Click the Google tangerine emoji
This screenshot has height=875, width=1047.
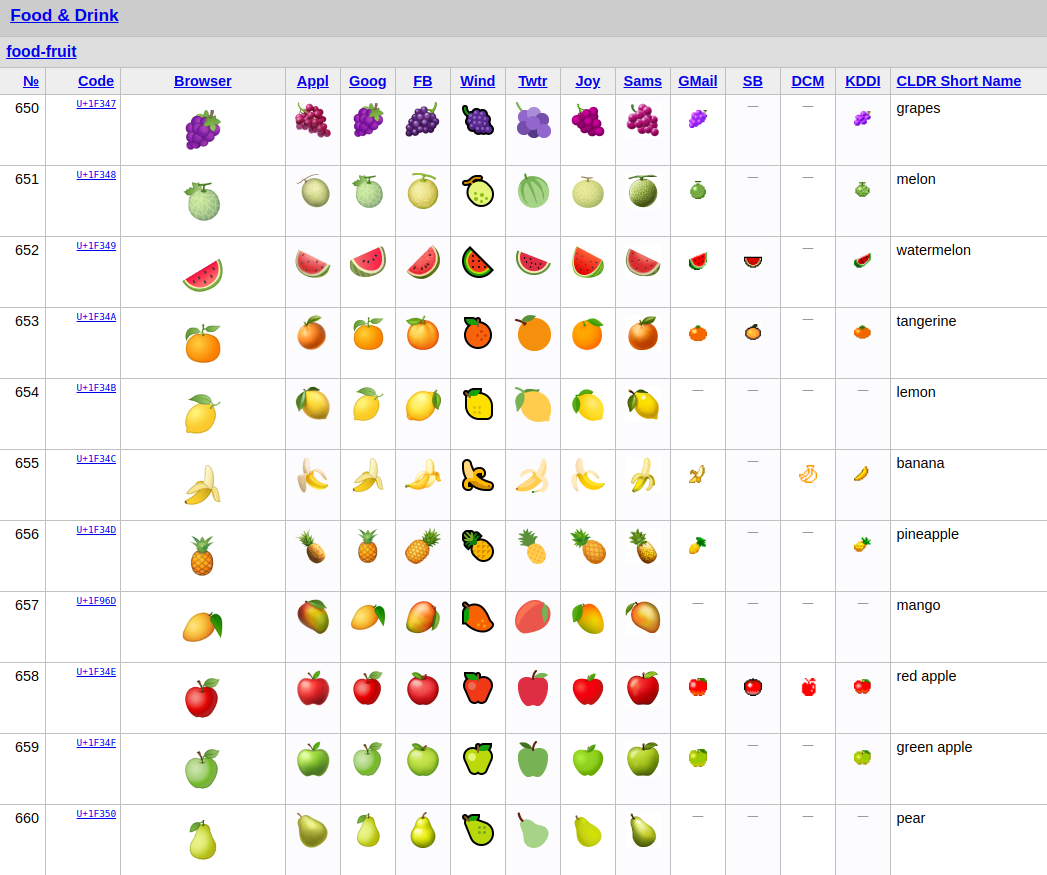pyautogui.click(x=367, y=333)
